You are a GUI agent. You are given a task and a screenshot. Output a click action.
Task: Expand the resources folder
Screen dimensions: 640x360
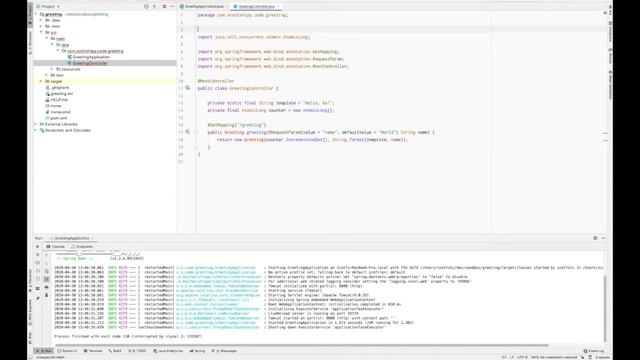(x=52, y=69)
